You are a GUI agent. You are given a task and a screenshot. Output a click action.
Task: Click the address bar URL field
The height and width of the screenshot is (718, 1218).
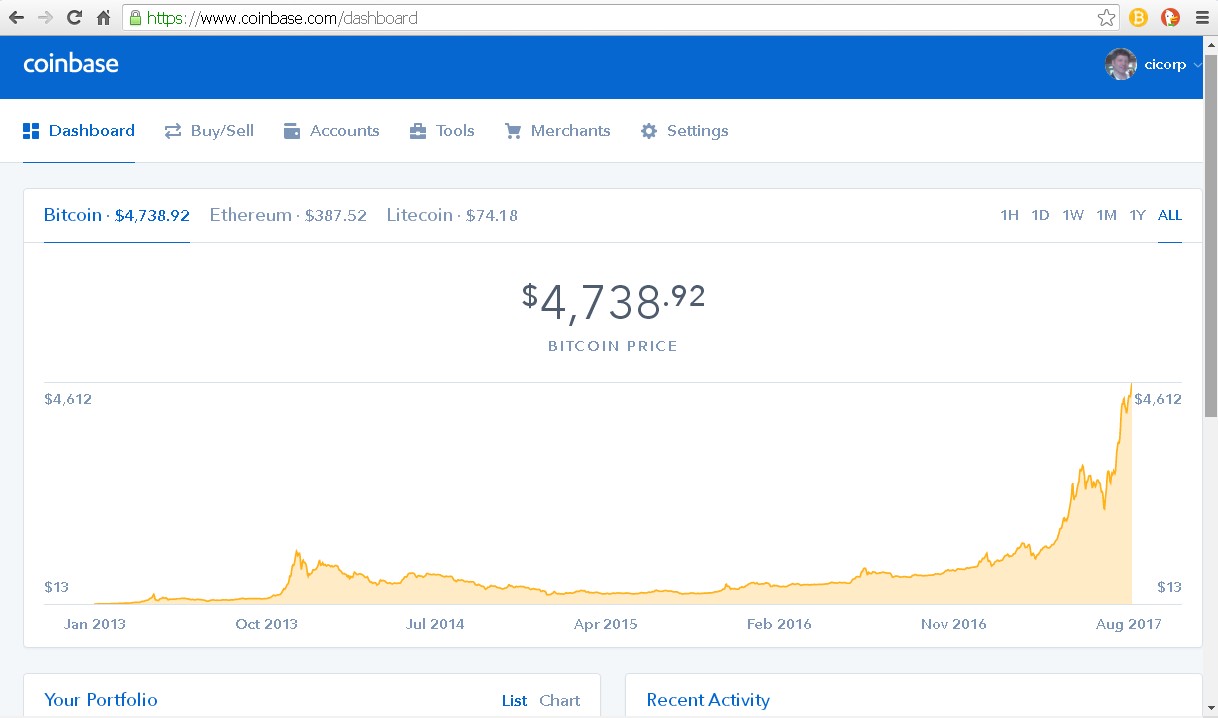click(620, 18)
